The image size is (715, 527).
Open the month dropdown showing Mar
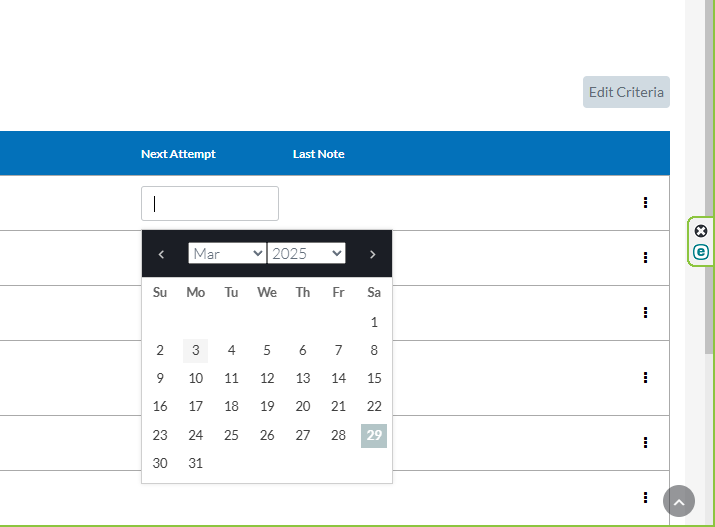pyautogui.click(x=226, y=254)
